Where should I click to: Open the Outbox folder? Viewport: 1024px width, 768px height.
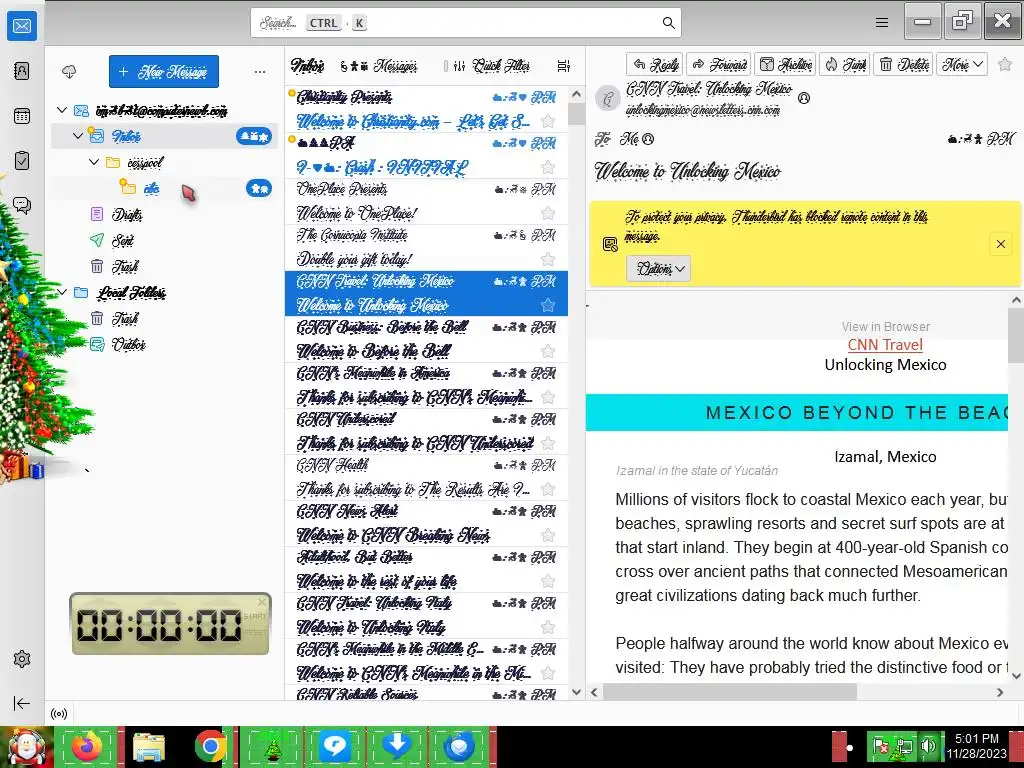click(165, 344)
